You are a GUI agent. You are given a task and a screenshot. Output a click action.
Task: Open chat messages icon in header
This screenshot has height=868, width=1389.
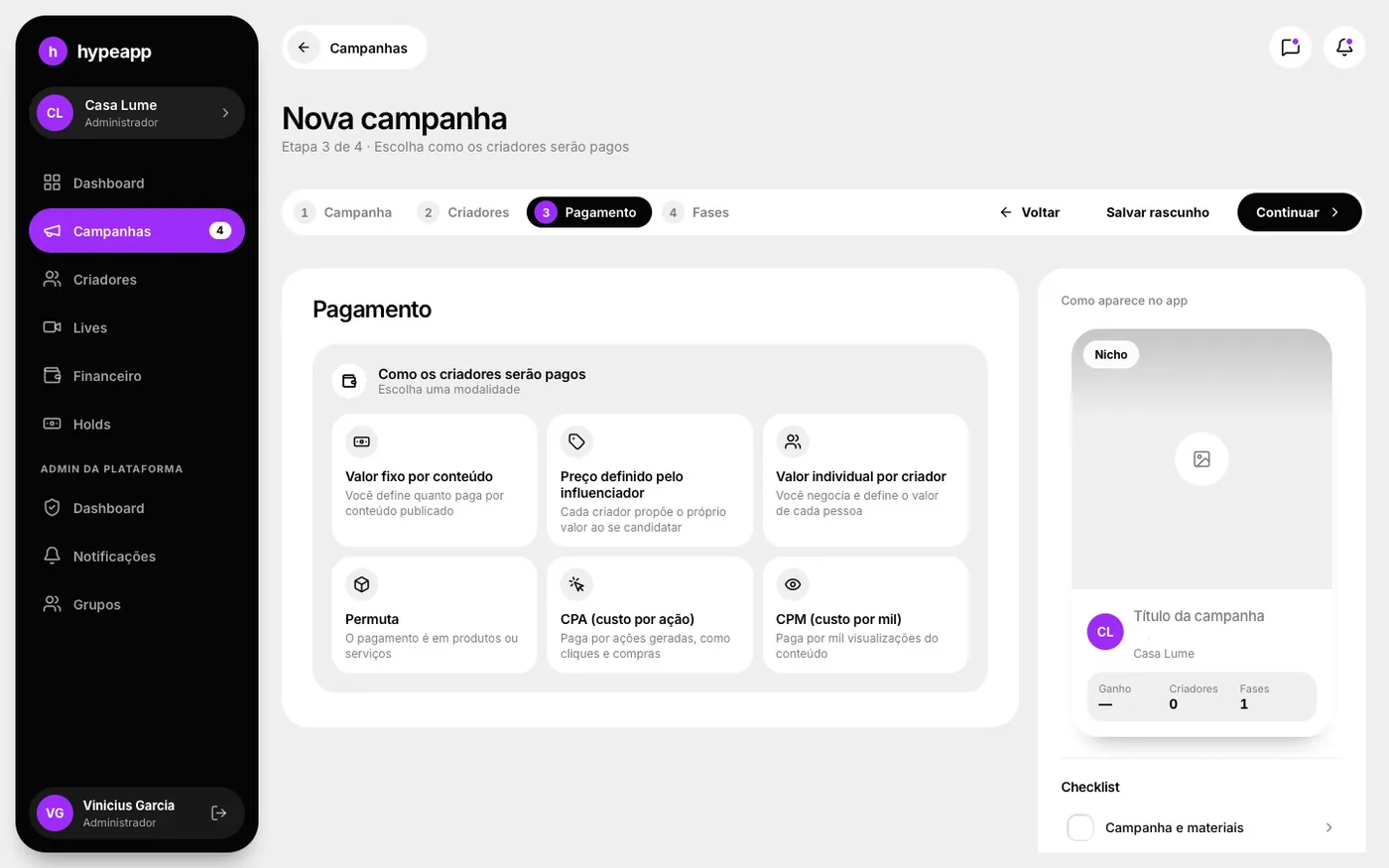point(1290,47)
